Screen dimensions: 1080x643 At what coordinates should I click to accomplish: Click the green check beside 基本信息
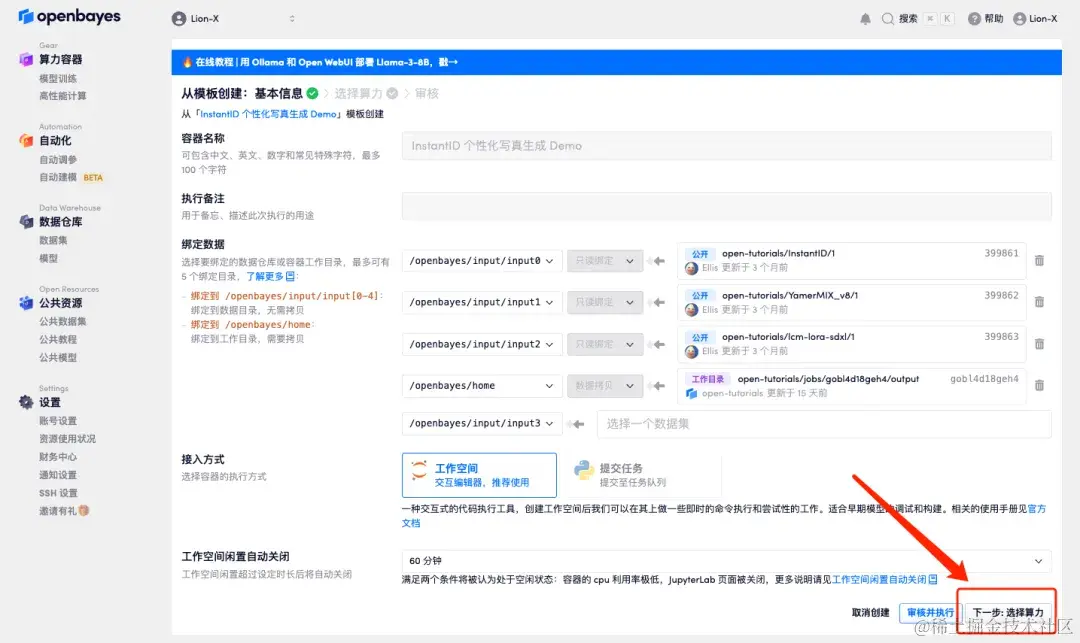312,93
